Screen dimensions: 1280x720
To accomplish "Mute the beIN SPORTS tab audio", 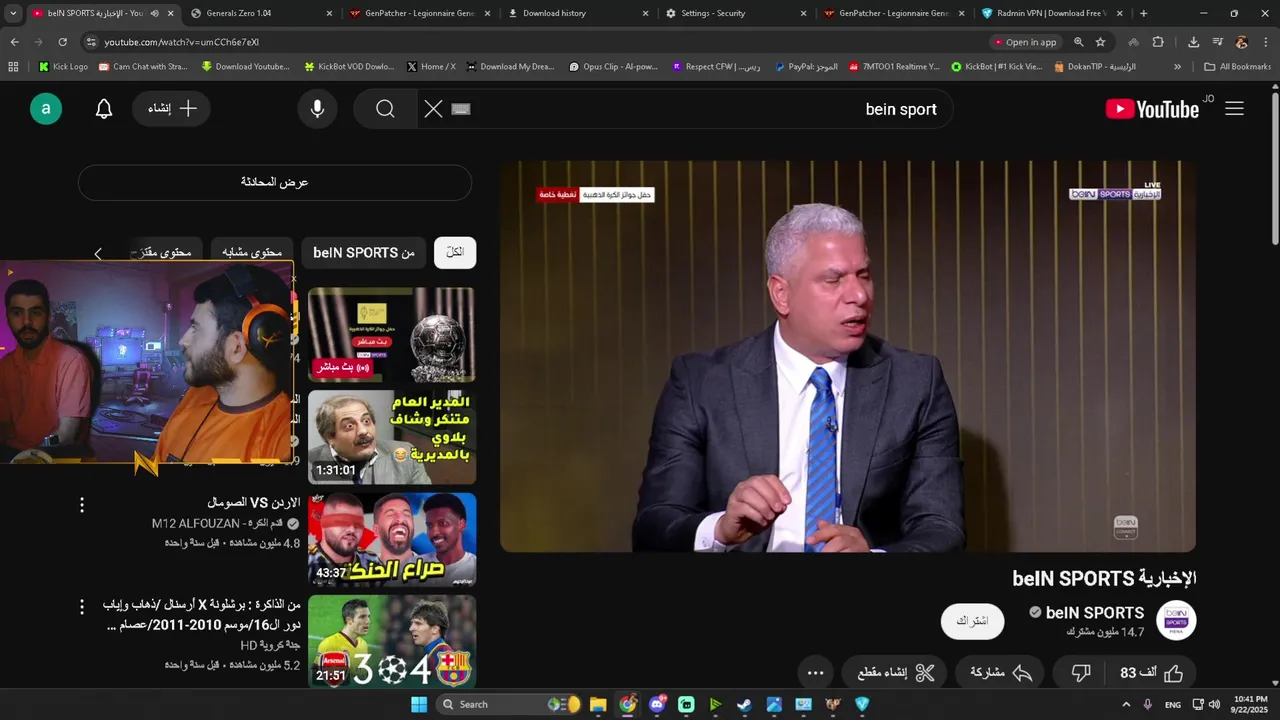I will click(154, 13).
